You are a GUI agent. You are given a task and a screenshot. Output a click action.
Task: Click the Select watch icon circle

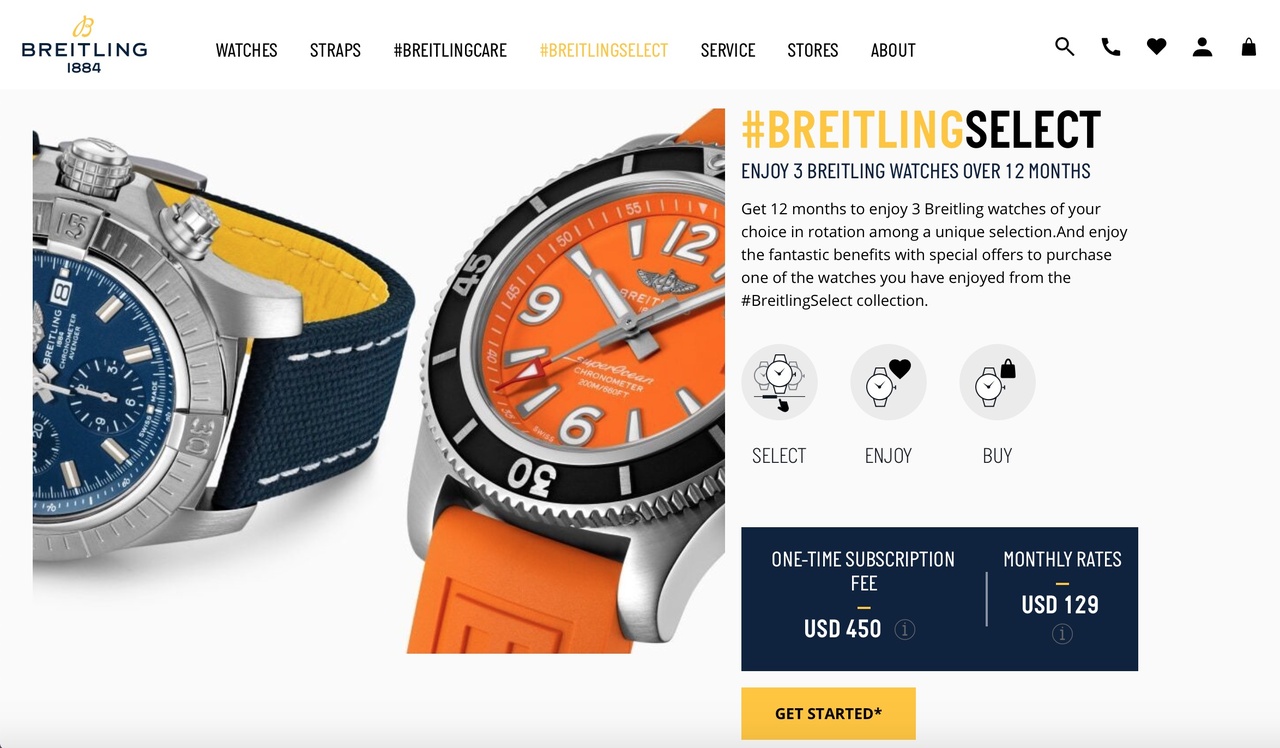[779, 382]
